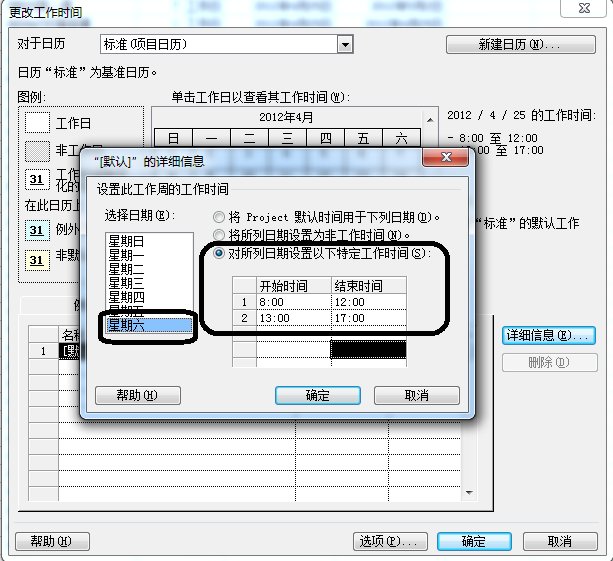Click the 2012年4月 calendar title

click(x=286, y=117)
